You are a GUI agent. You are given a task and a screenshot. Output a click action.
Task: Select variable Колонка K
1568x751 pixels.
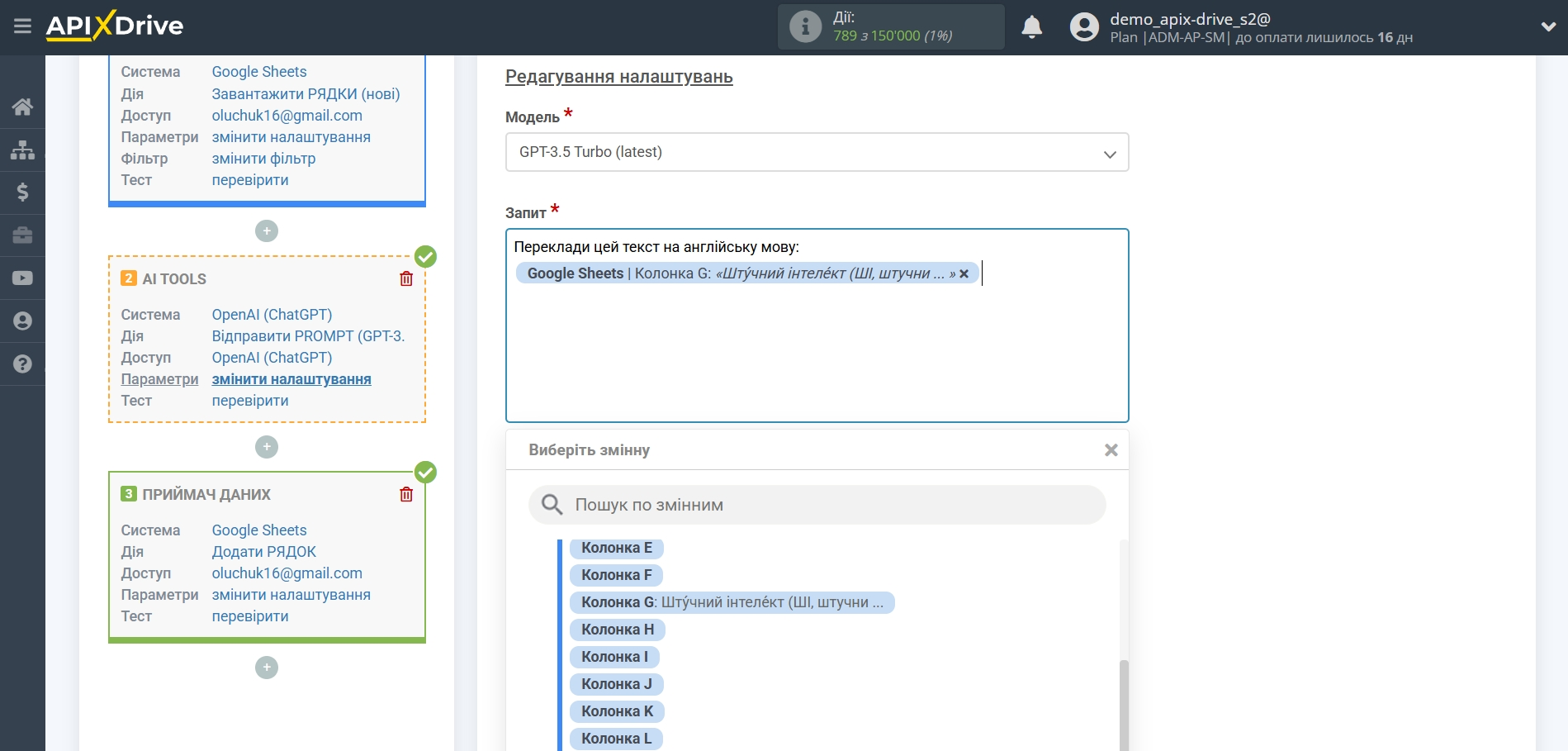point(617,711)
